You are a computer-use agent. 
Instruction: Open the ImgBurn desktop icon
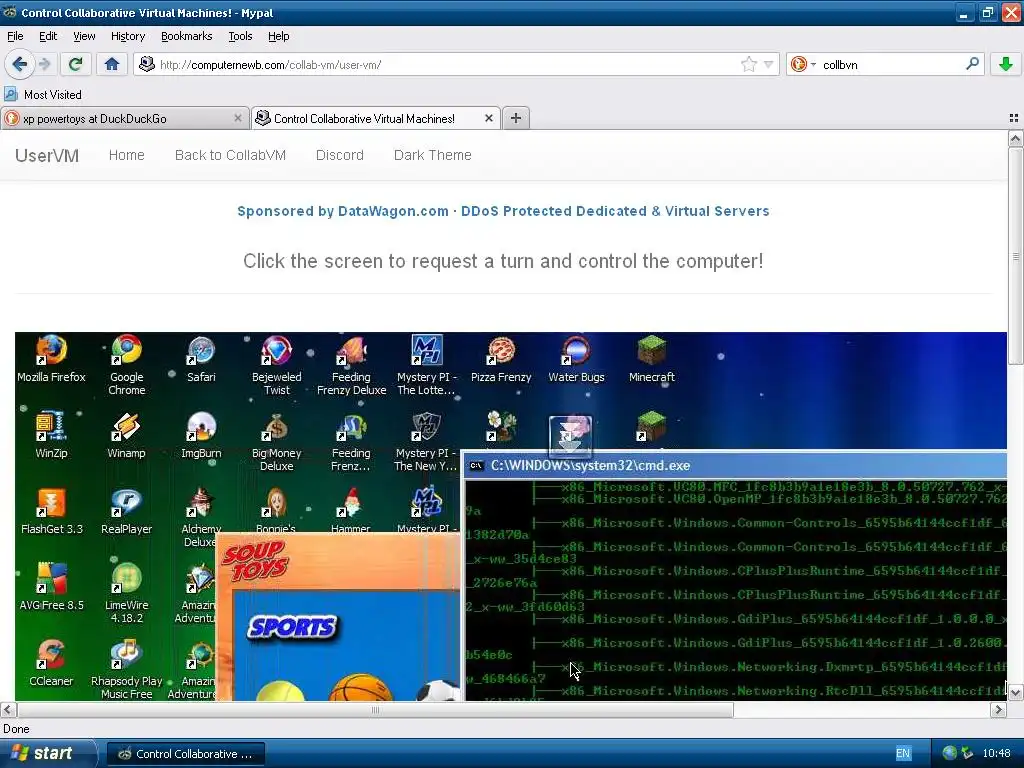201,436
